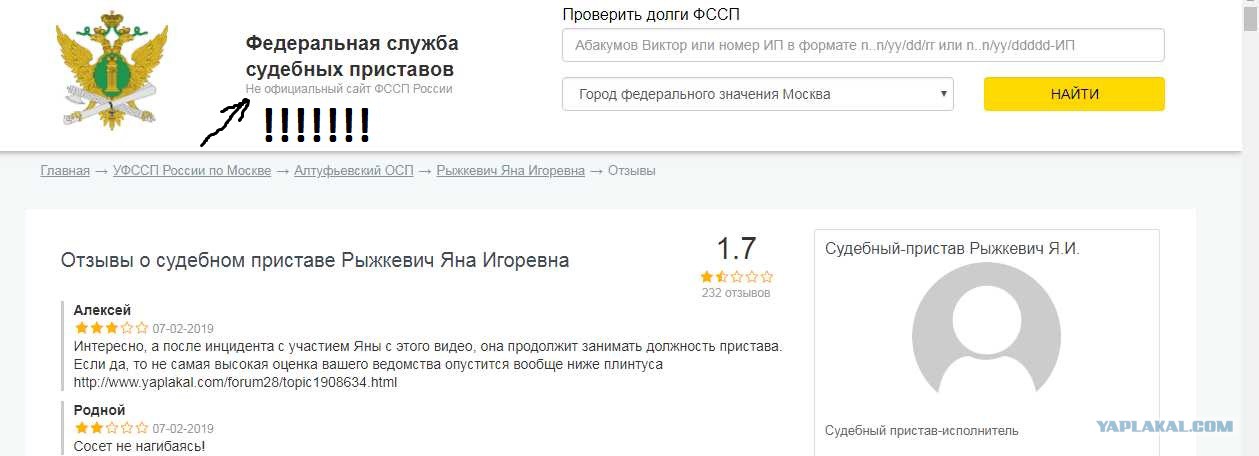Open Алтуфьевский ОСП breadcrumb link
This screenshot has width=1259, height=456.
(x=353, y=171)
